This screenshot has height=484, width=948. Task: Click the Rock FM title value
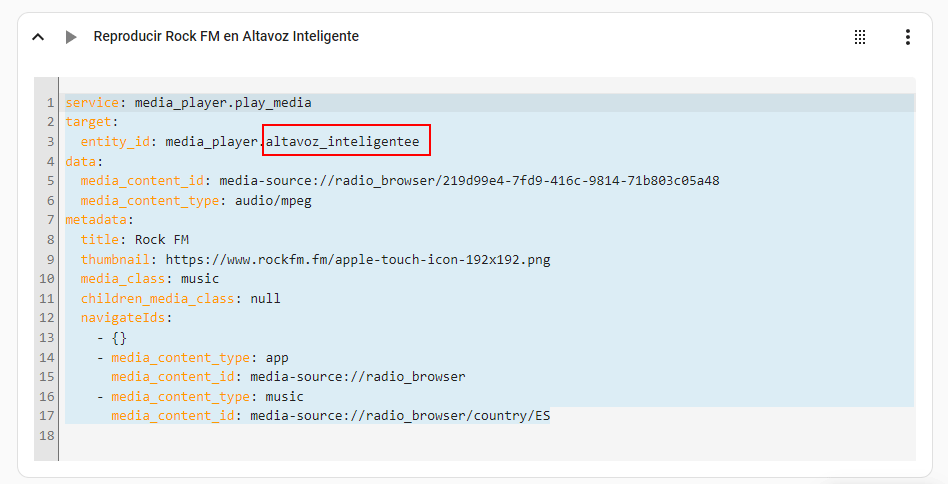161,240
